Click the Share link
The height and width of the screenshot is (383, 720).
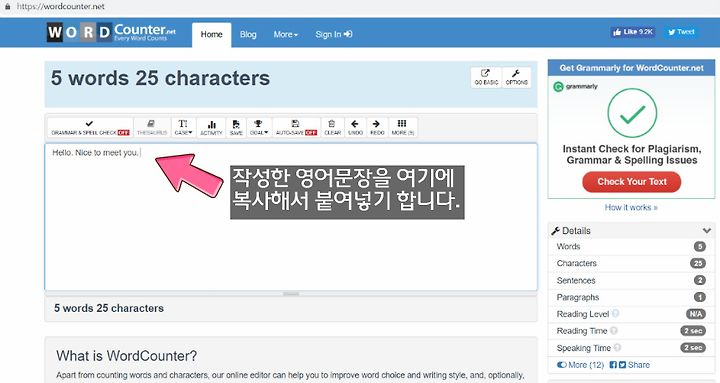639,365
